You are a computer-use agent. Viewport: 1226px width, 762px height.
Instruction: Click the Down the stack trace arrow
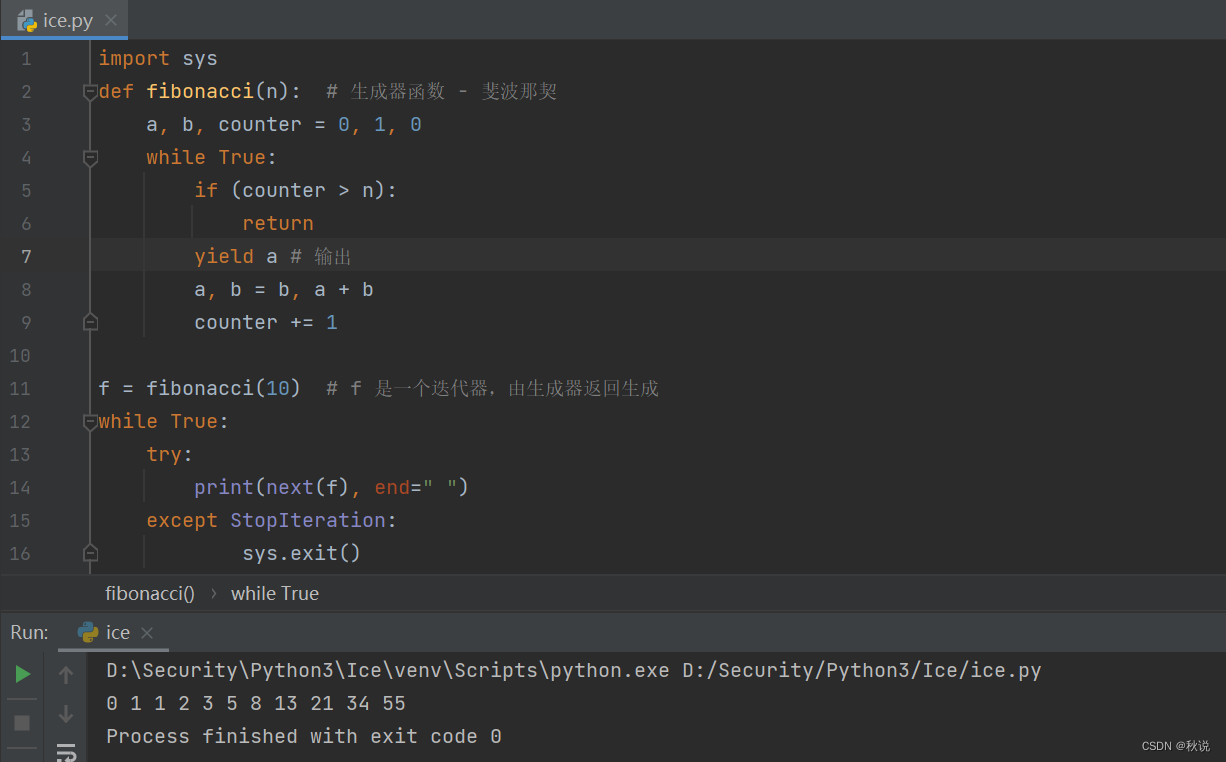(x=66, y=714)
